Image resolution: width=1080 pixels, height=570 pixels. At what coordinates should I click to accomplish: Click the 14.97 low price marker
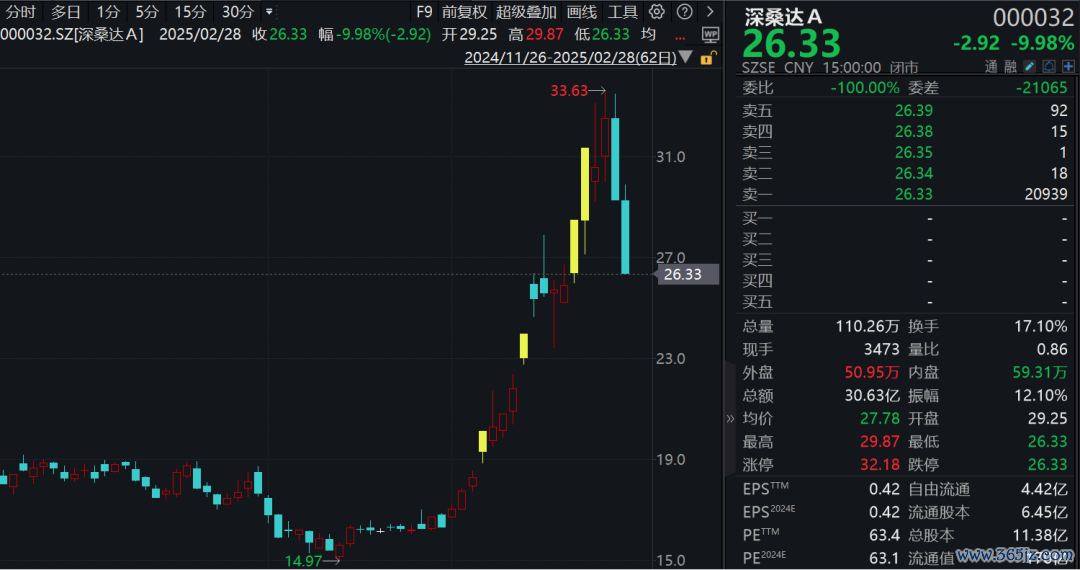pyautogui.click(x=303, y=561)
